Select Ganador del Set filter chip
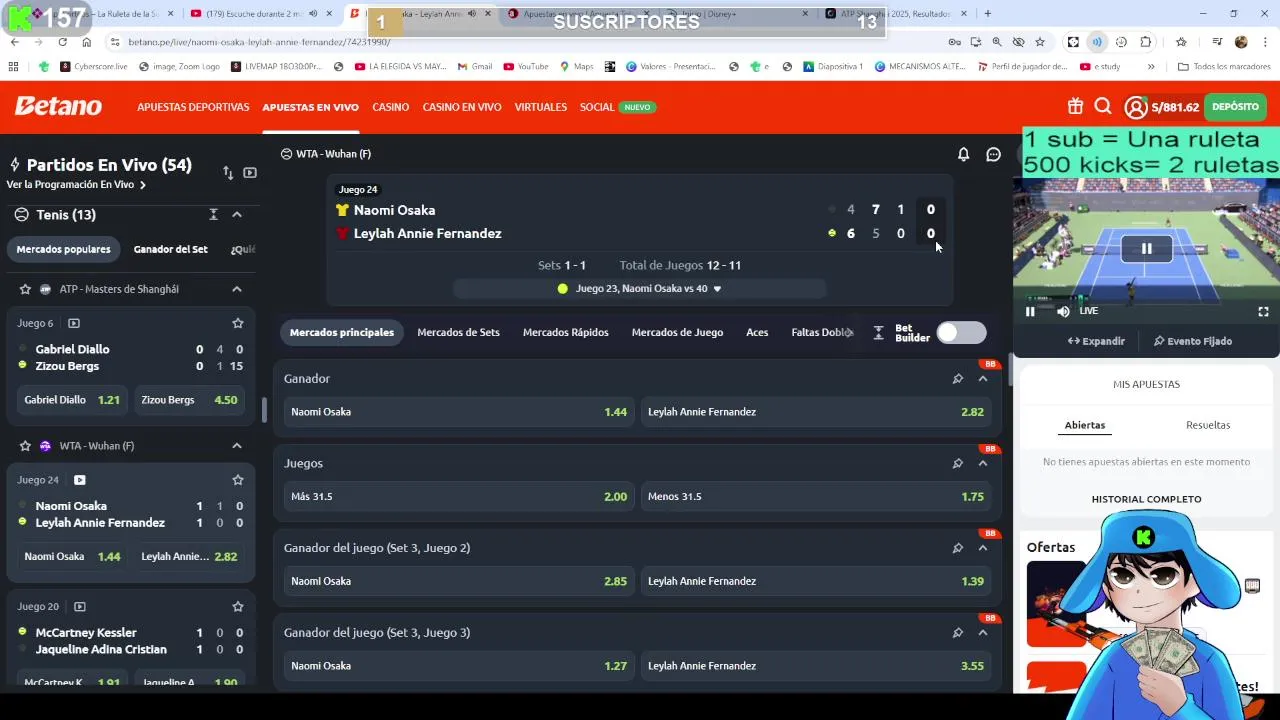 (x=171, y=249)
